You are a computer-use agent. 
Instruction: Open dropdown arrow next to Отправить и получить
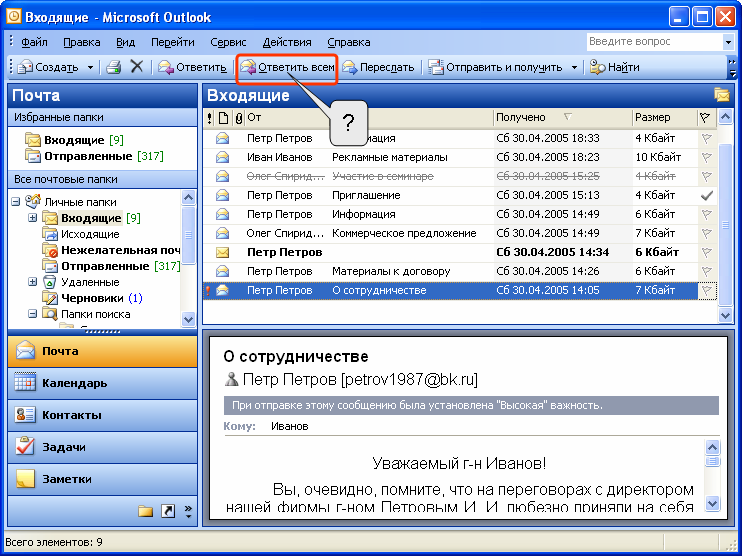tap(574, 67)
